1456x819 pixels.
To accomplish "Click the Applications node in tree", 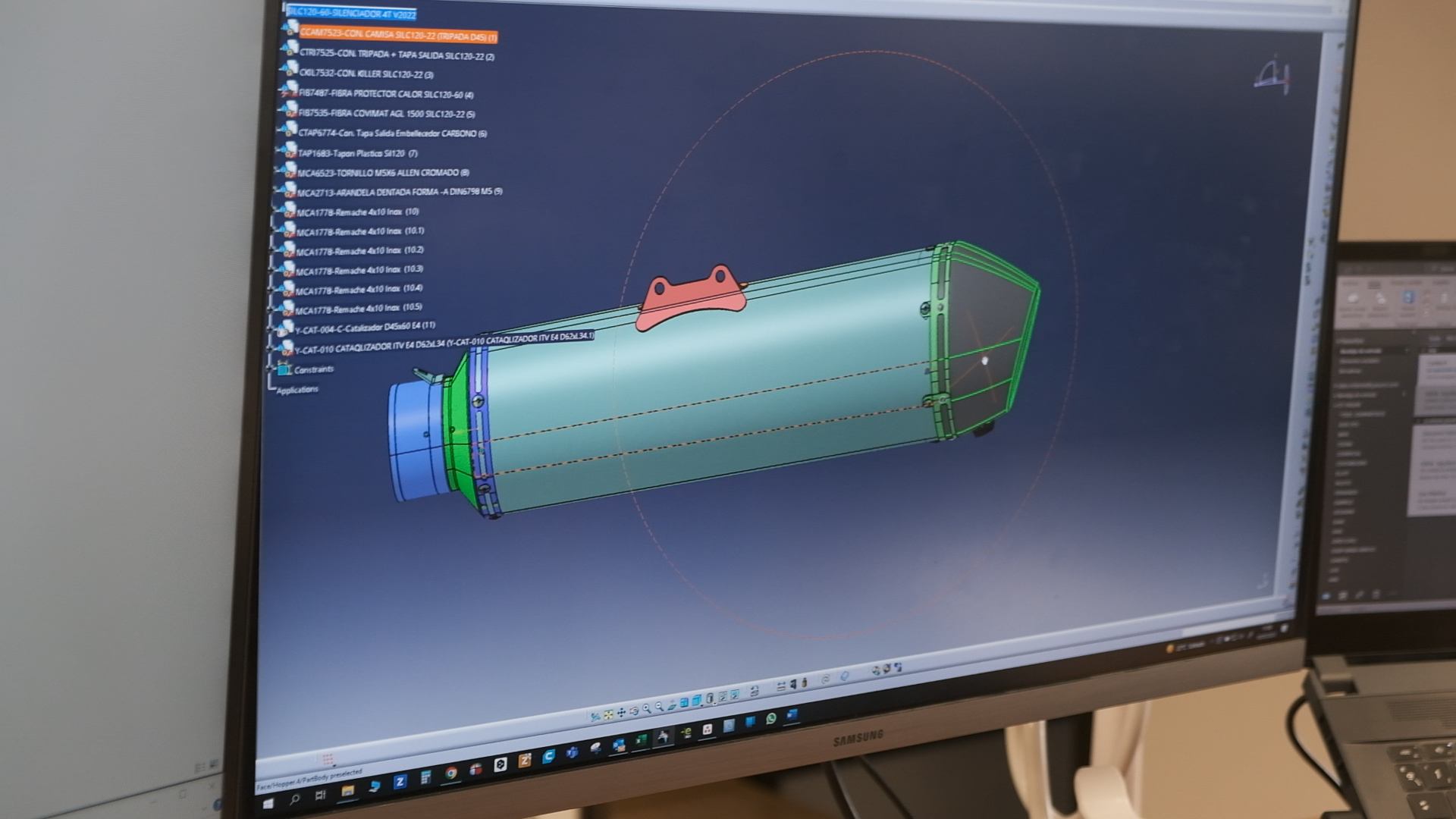I will click(297, 390).
